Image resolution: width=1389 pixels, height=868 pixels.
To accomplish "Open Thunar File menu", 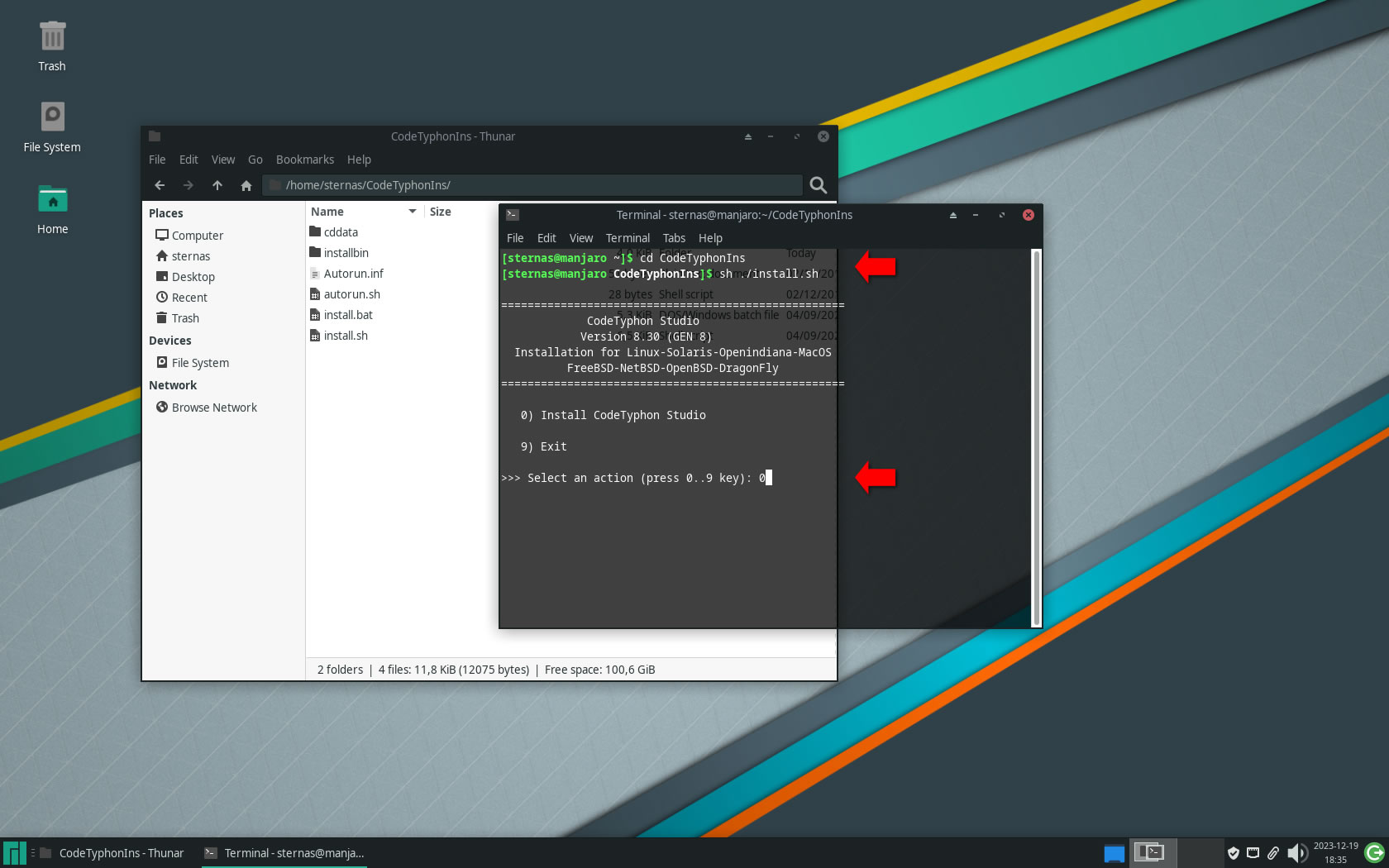I will (157, 160).
